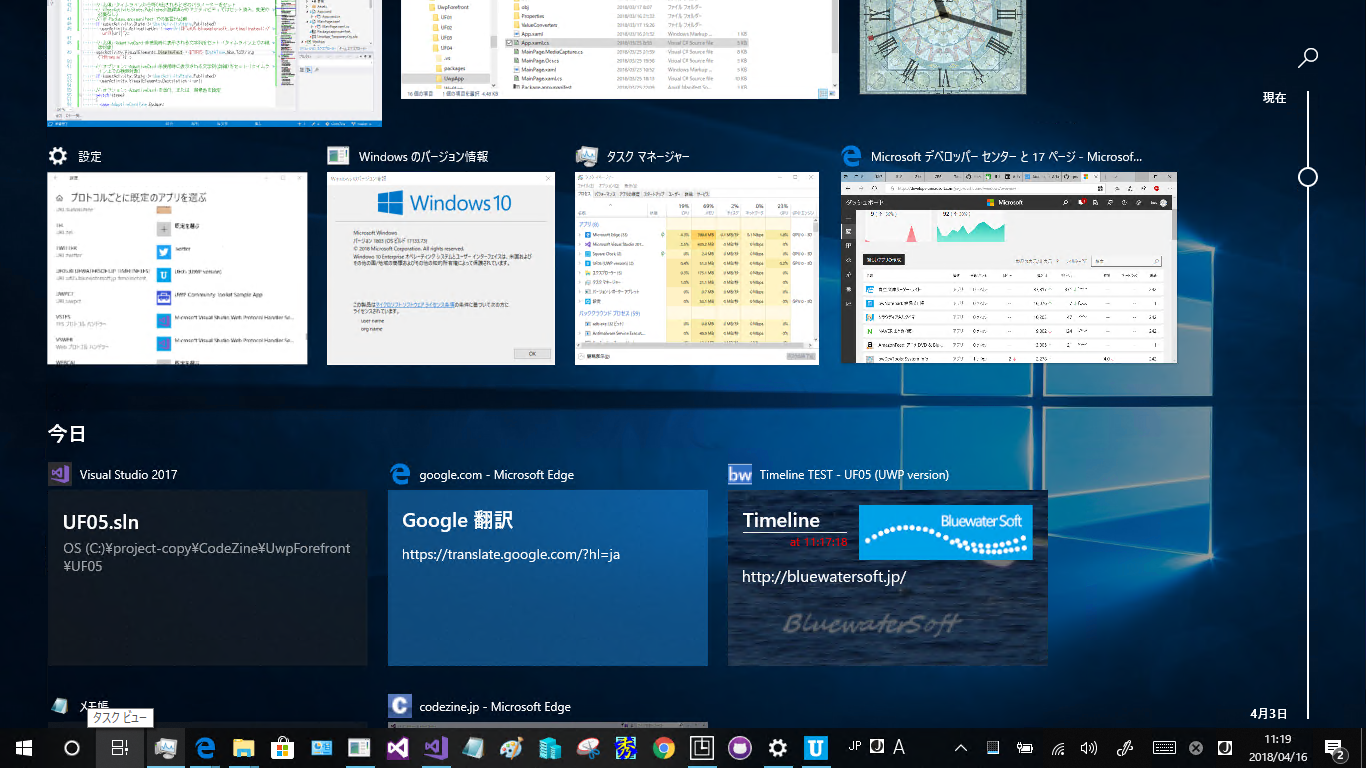Open the Wi-Fi network tray icon
Viewport: 1366px width, 768px height.
pos(1057,748)
